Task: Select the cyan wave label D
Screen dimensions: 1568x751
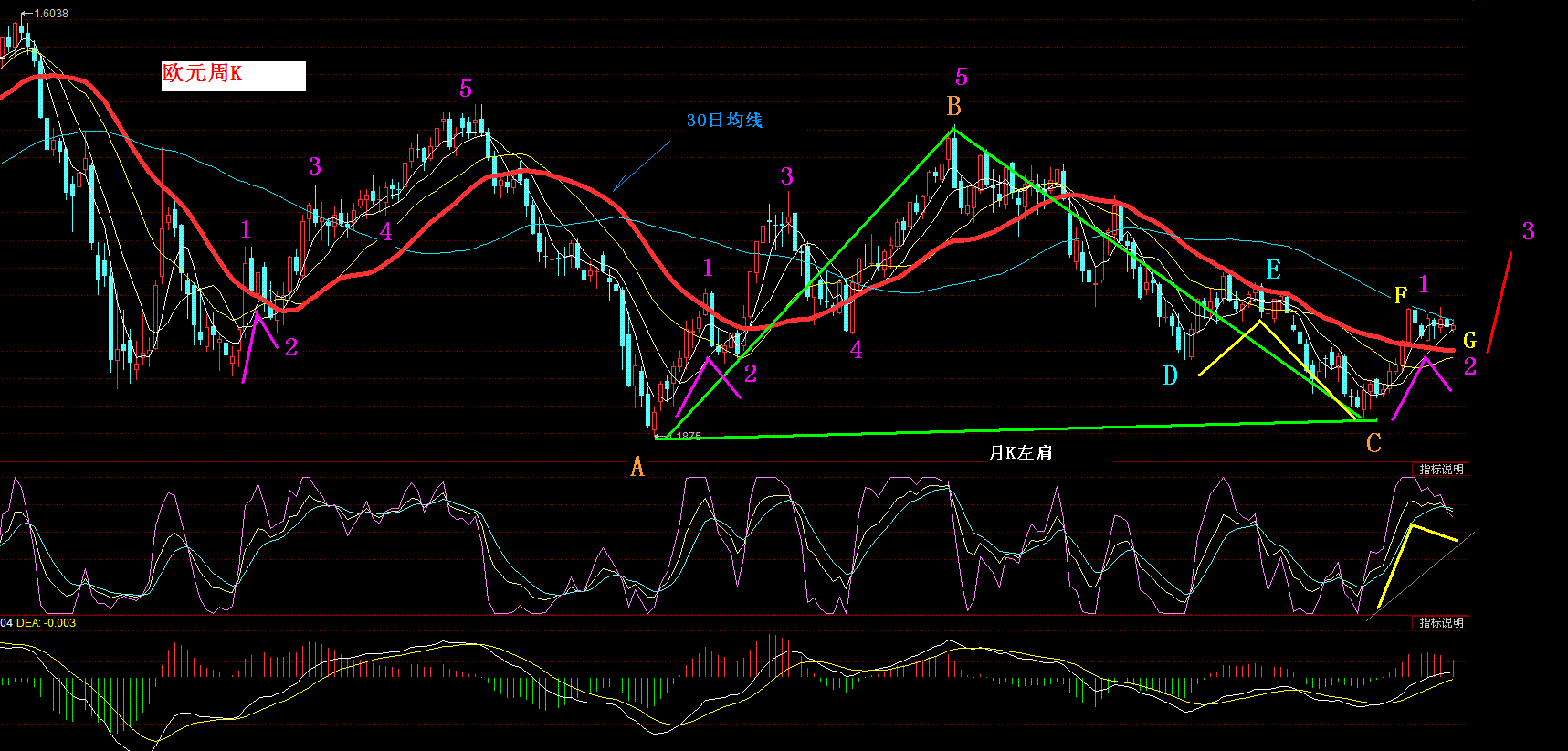Action: [1171, 375]
